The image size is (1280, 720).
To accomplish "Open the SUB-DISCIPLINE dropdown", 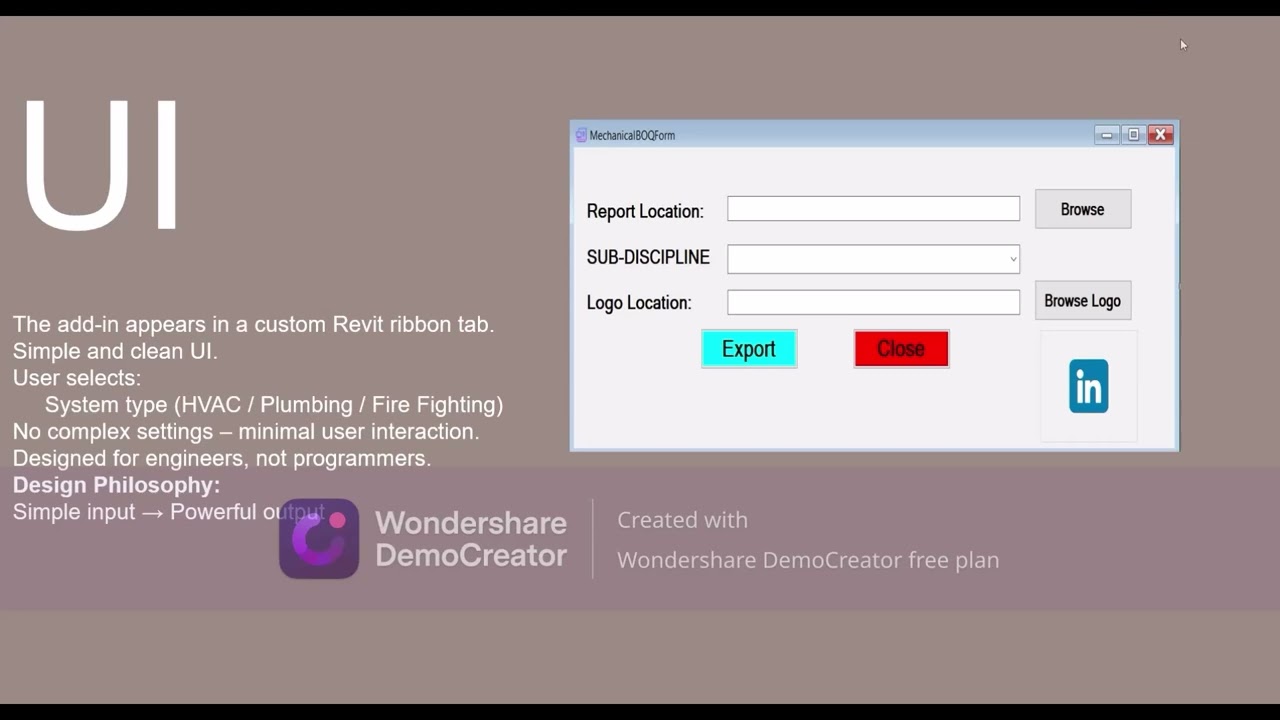I will click(x=873, y=259).
